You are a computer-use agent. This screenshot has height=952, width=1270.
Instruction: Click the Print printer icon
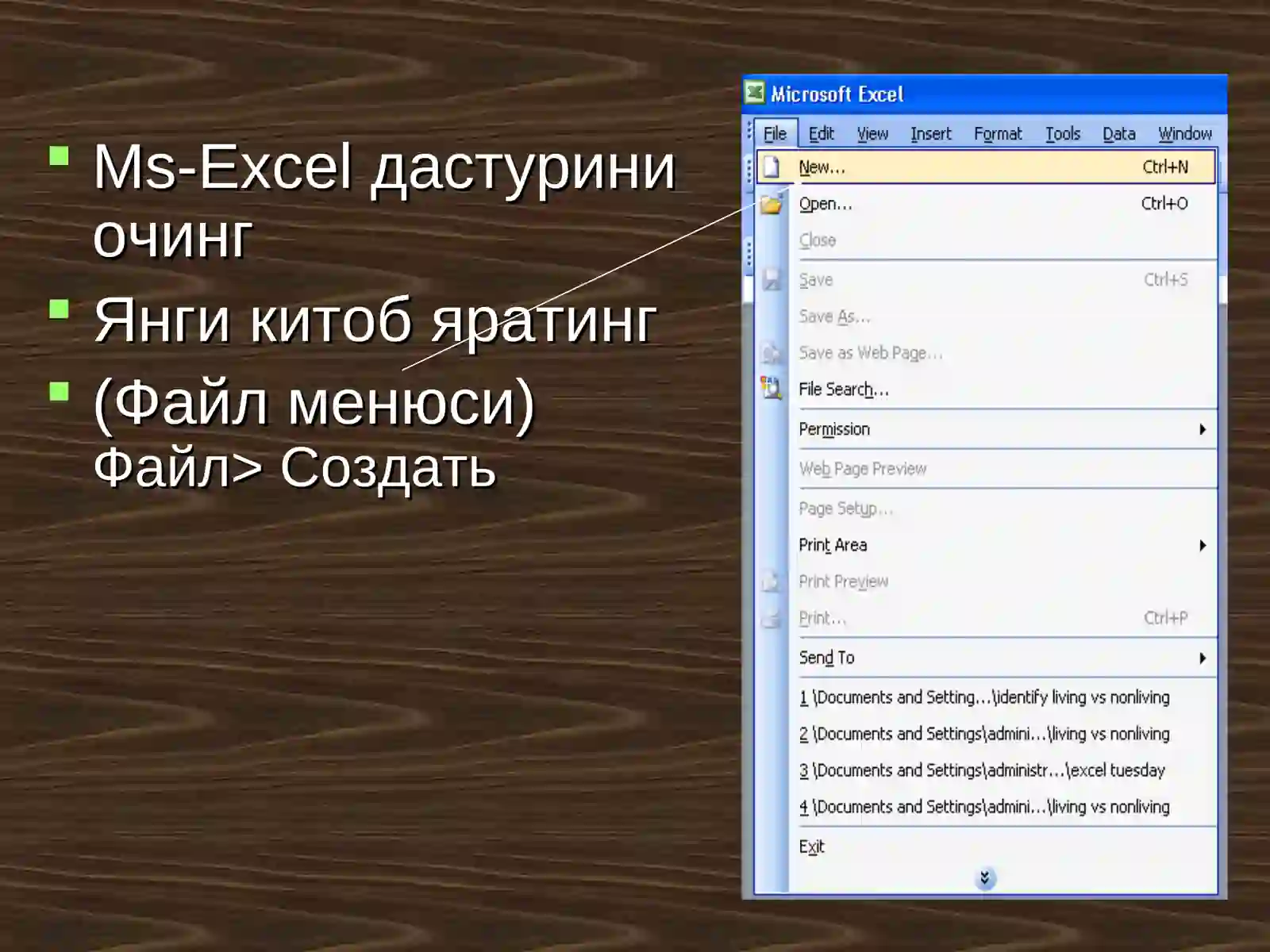coord(772,618)
